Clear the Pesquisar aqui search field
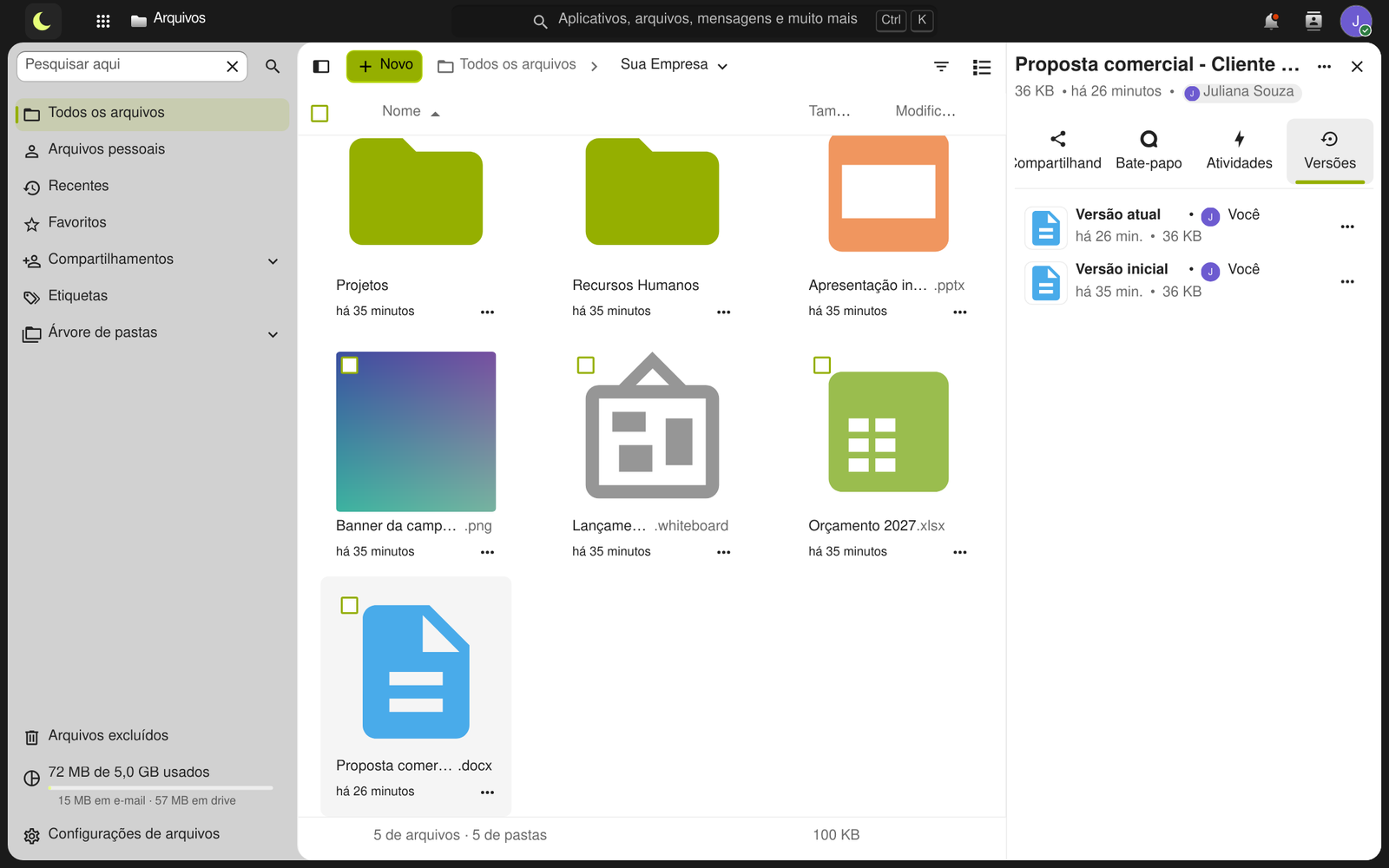1389x868 pixels. pyautogui.click(x=233, y=66)
